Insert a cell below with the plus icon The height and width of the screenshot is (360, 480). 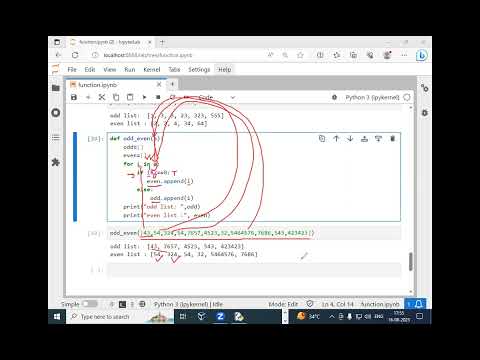coord(88,97)
